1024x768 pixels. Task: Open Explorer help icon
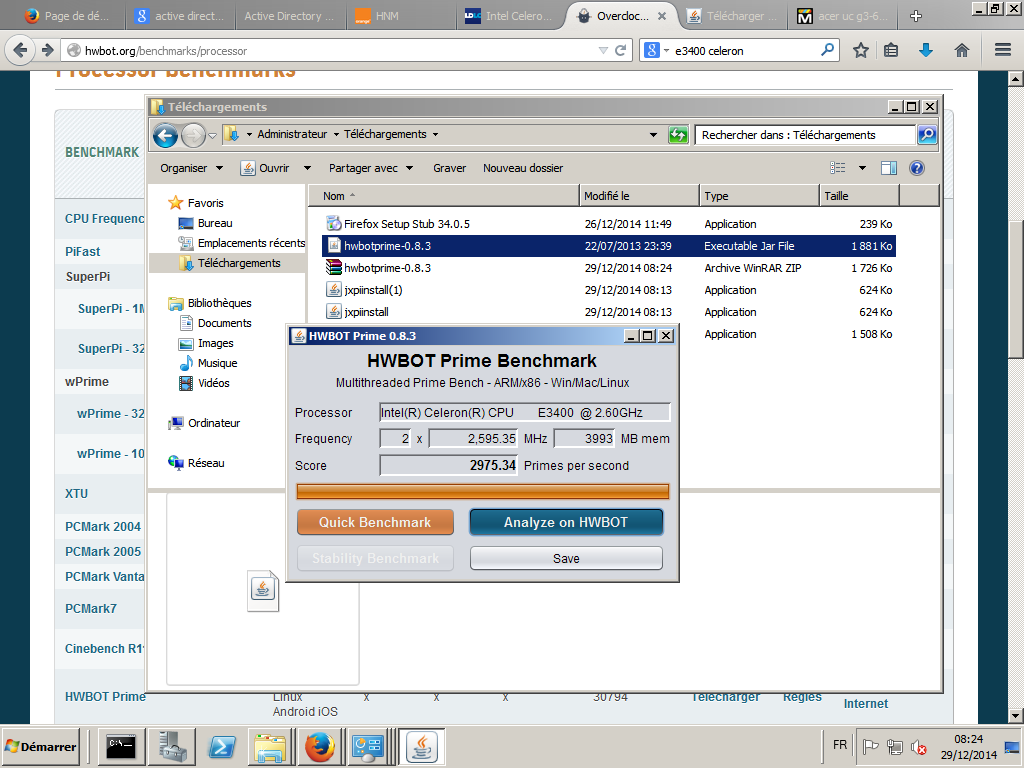click(x=917, y=168)
